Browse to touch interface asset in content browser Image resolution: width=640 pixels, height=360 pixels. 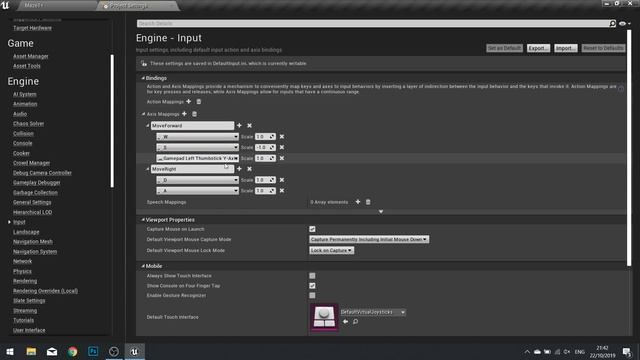pyautogui.click(x=356, y=322)
